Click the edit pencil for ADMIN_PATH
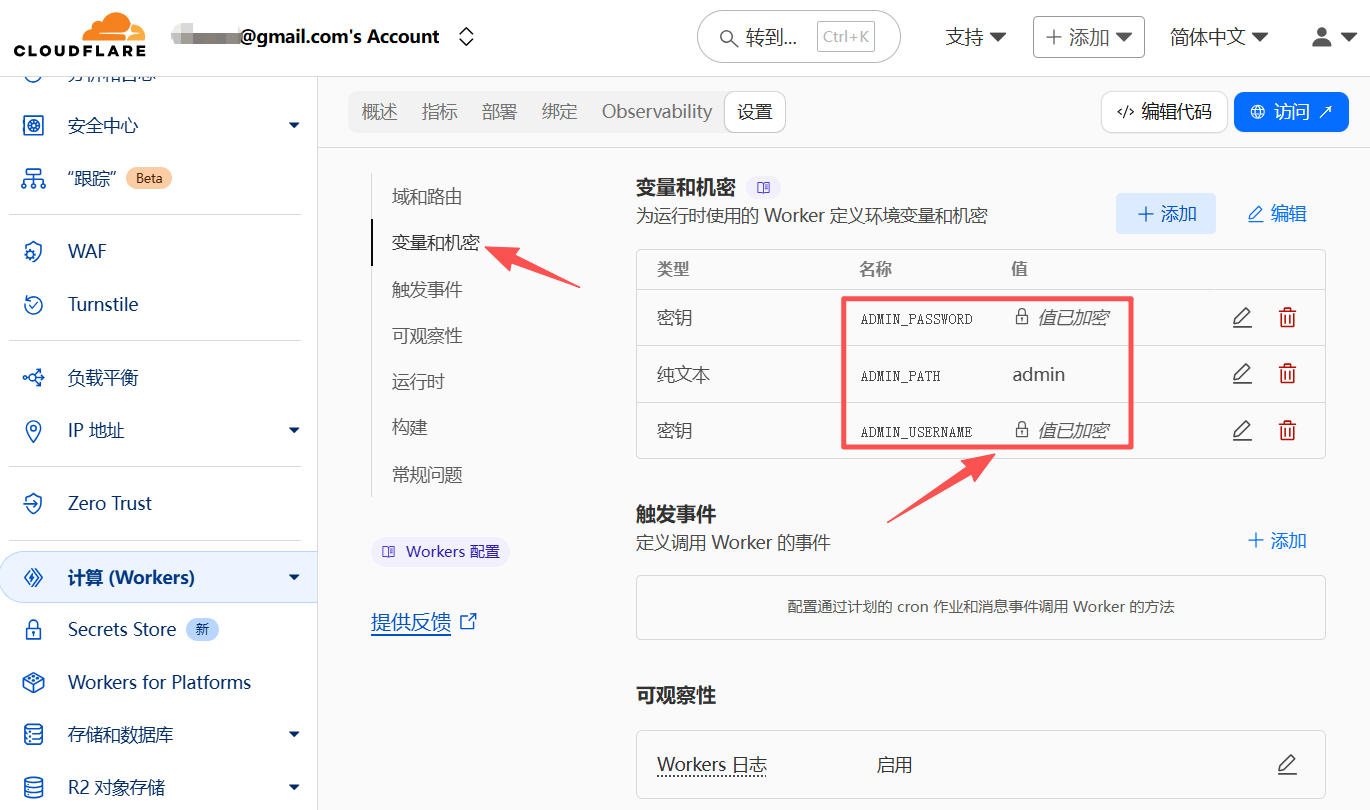Image resolution: width=1370 pixels, height=810 pixels. click(1241, 374)
